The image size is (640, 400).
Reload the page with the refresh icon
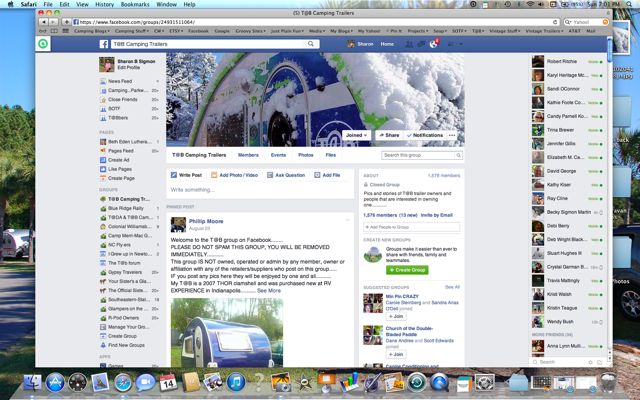tap(555, 22)
